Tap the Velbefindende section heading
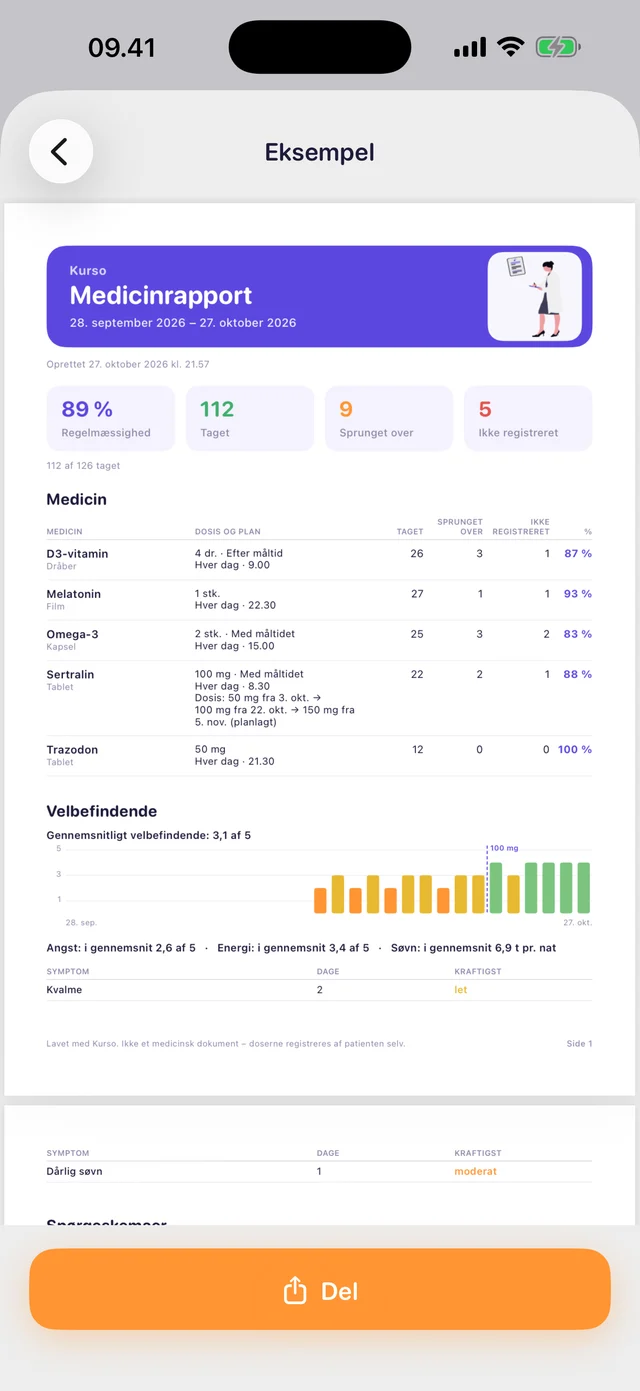The height and width of the screenshot is (1391, 640). tap(102, 811)
